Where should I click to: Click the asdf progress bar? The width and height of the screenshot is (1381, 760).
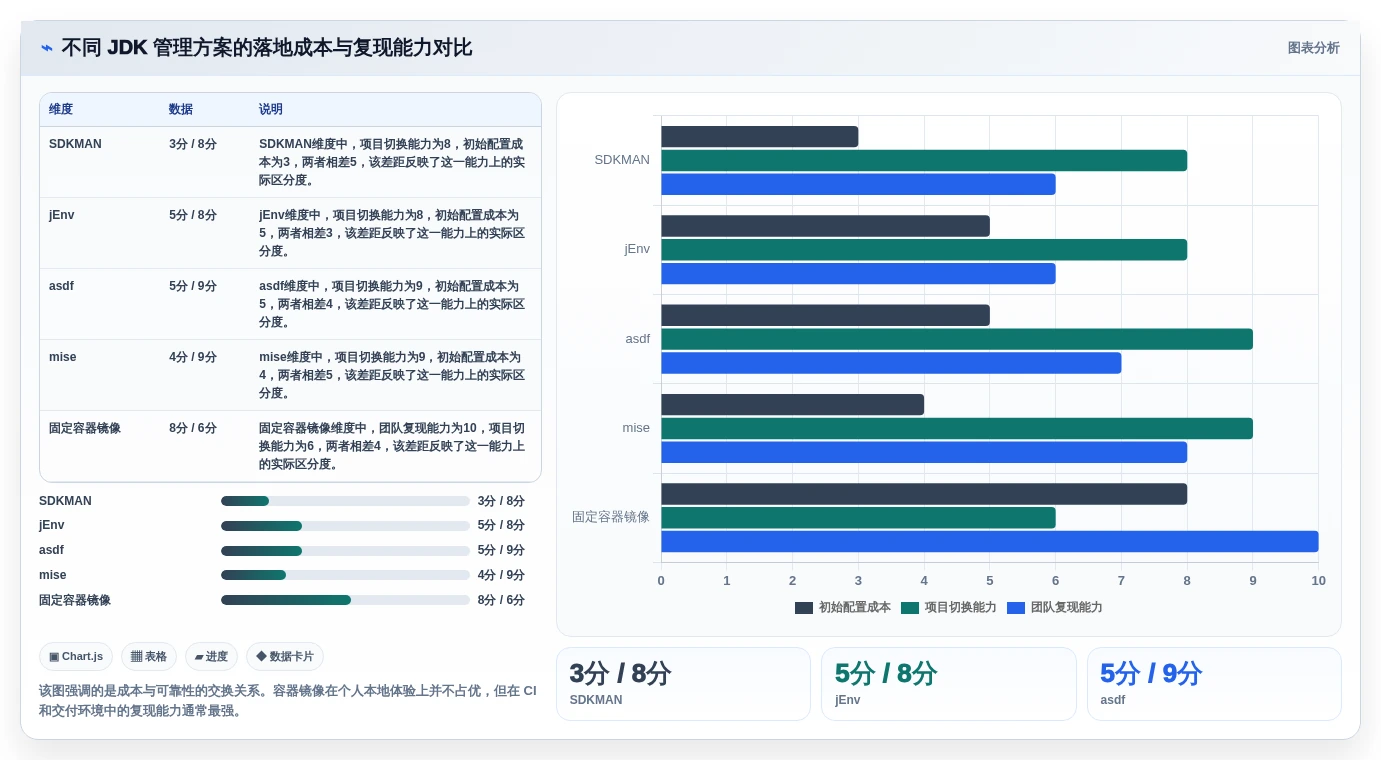point(345,551)
